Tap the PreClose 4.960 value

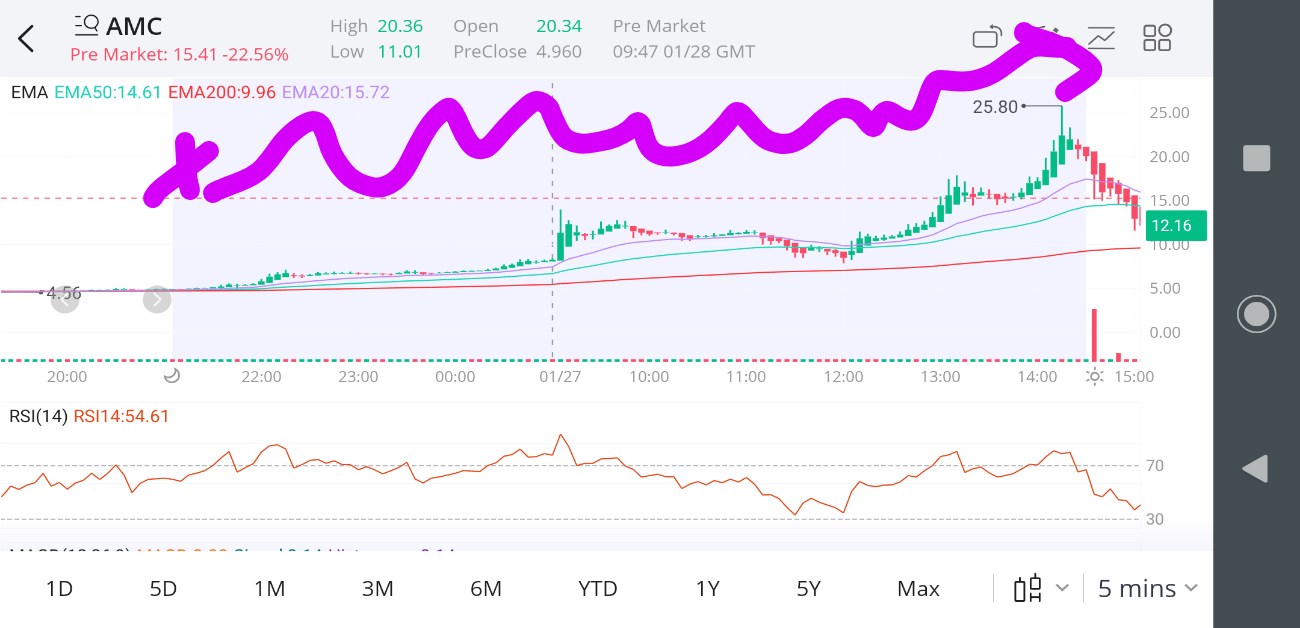pyautogui.click(x=559, y=51)
